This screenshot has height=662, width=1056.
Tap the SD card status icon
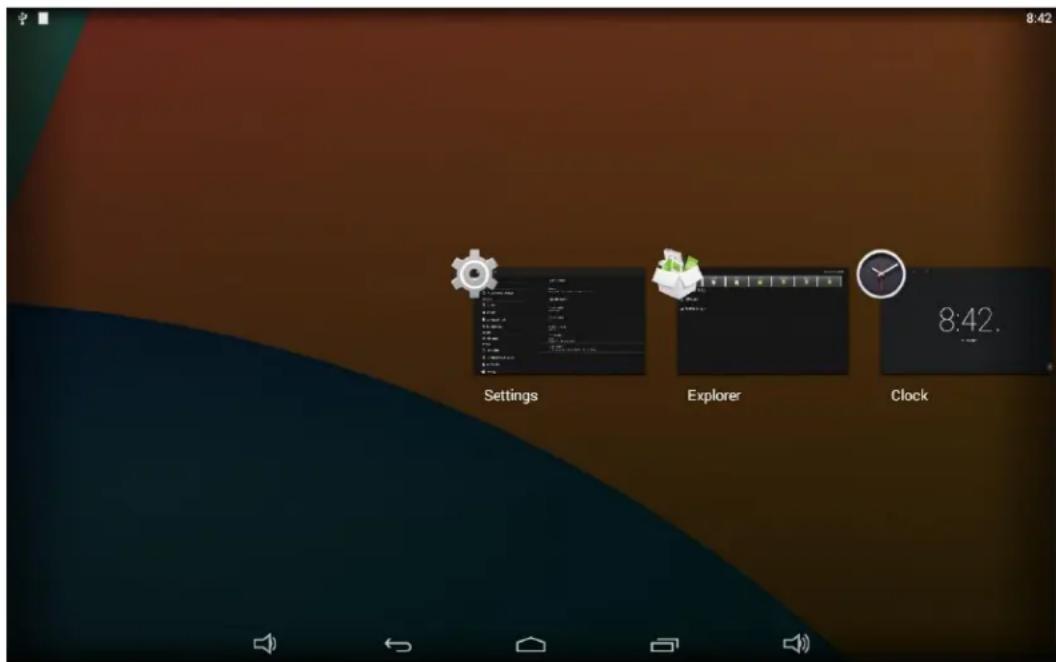43,18
